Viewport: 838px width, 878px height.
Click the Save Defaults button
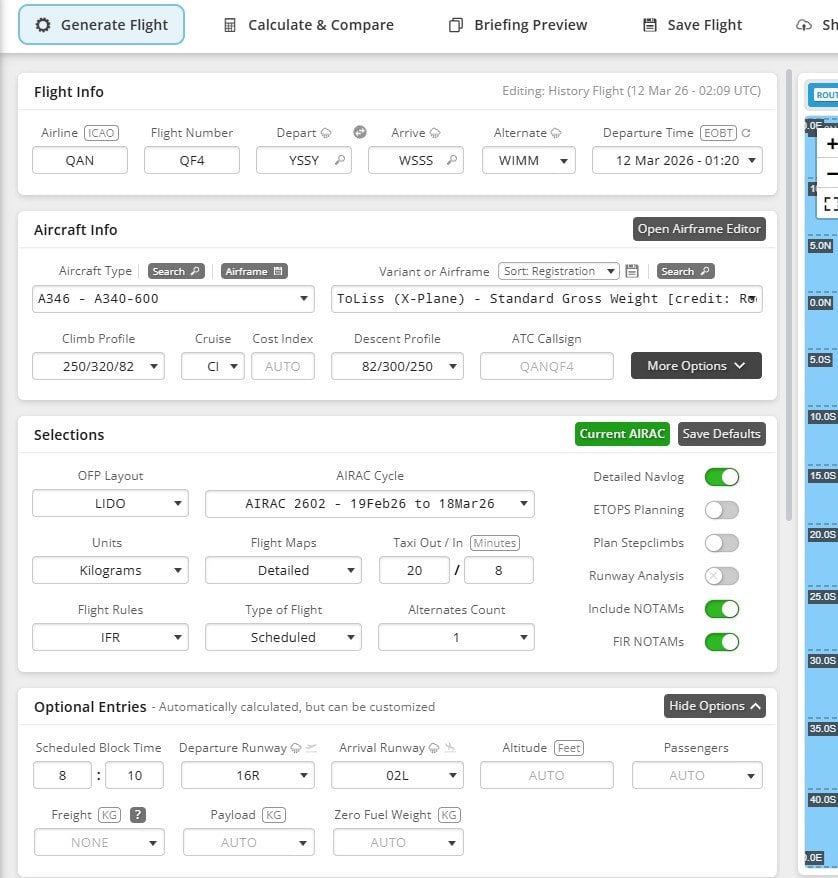(x=722, y=434)
